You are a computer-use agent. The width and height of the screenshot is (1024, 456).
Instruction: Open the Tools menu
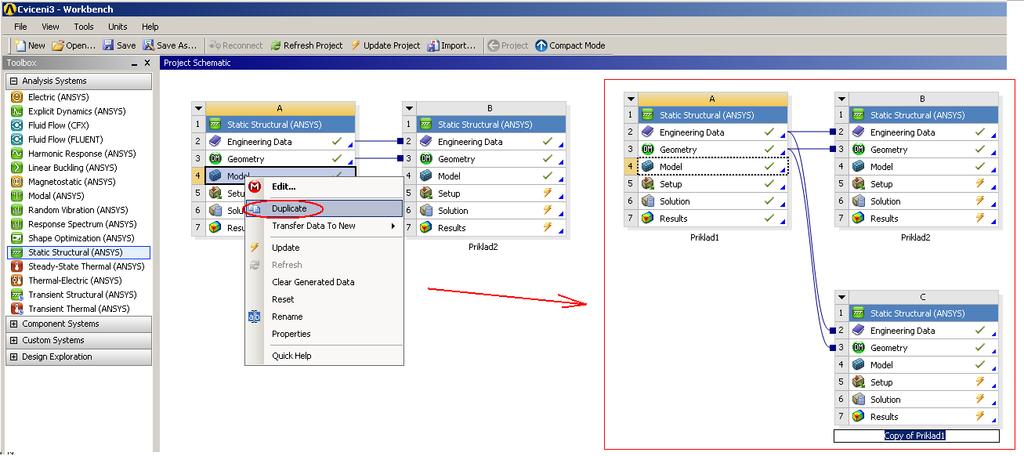click(x=84, y=27)
